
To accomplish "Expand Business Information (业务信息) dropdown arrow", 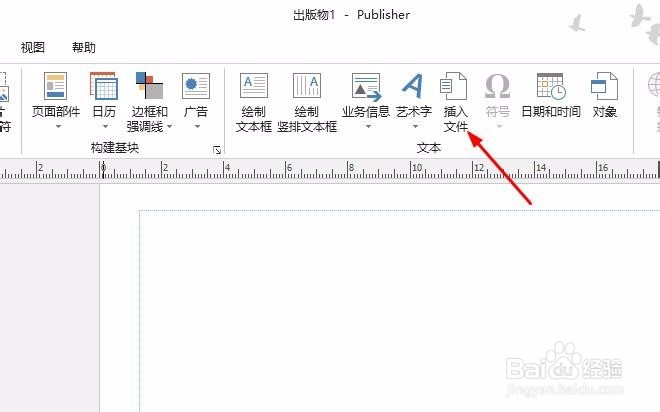I will coord(368,126).
